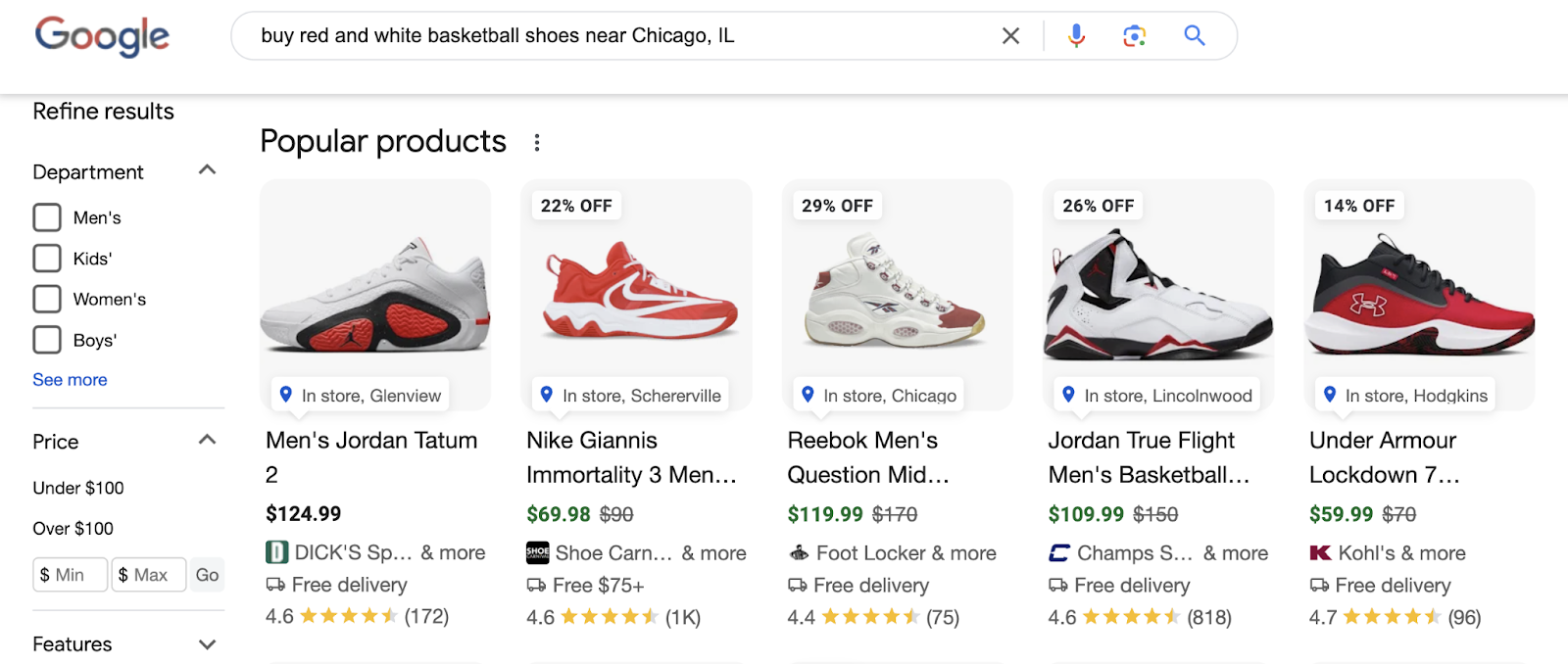This screenshot has height=664, width=1568.
Task: Collapse the Price filter section
Action: pos(207,440)
